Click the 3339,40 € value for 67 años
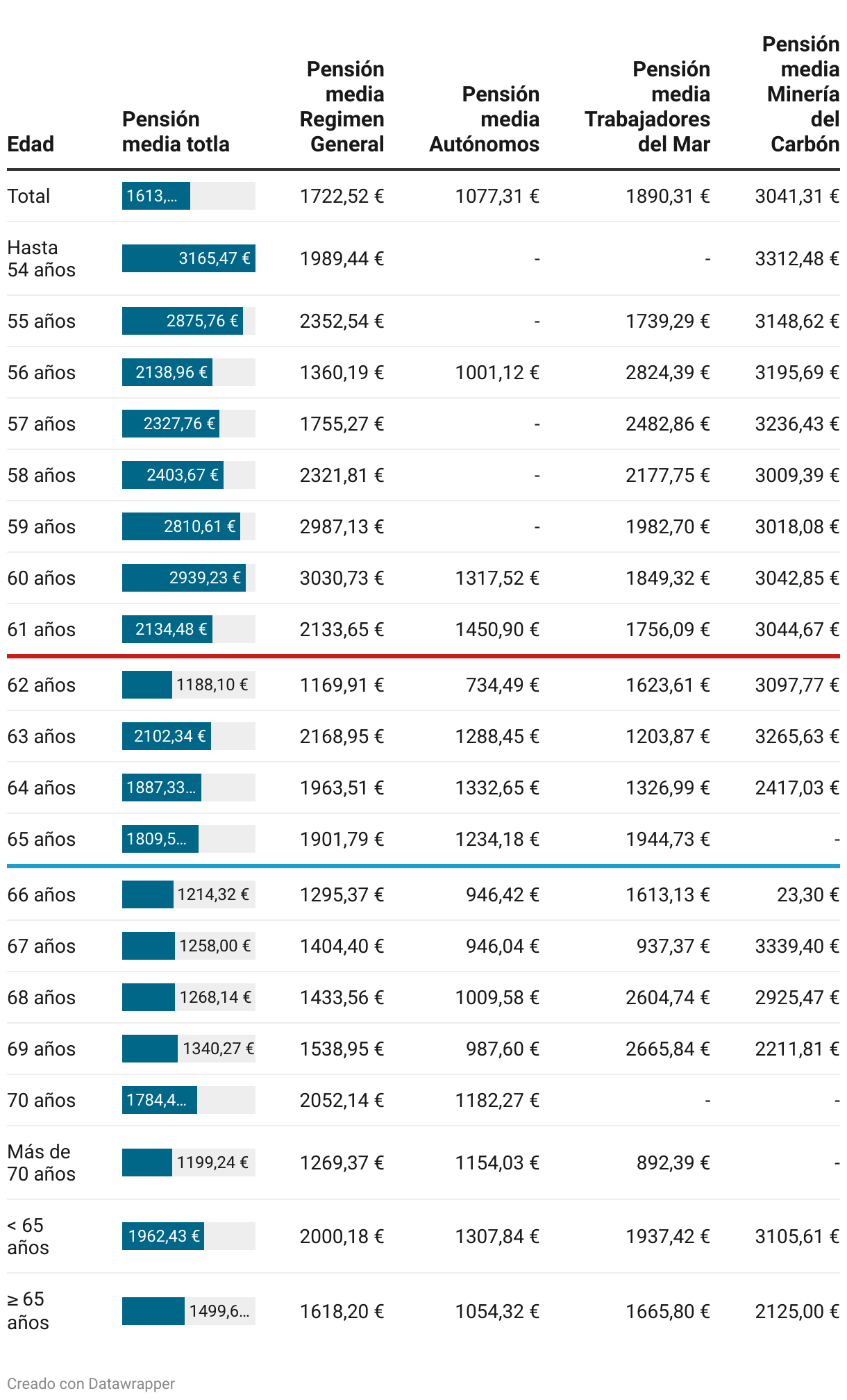The height and width of the screenshot is (1400, 847). (x=797, y=946)
